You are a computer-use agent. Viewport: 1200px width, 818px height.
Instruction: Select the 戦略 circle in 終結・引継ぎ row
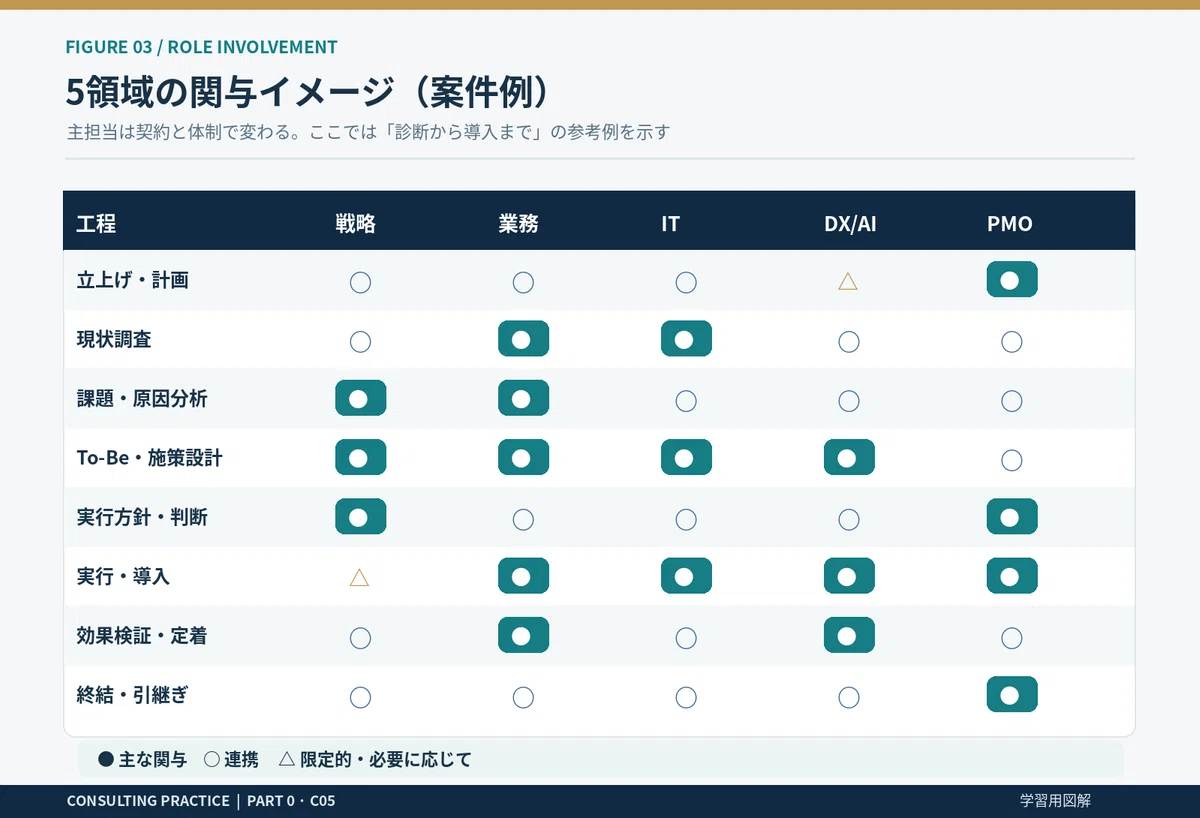[360, 697]
